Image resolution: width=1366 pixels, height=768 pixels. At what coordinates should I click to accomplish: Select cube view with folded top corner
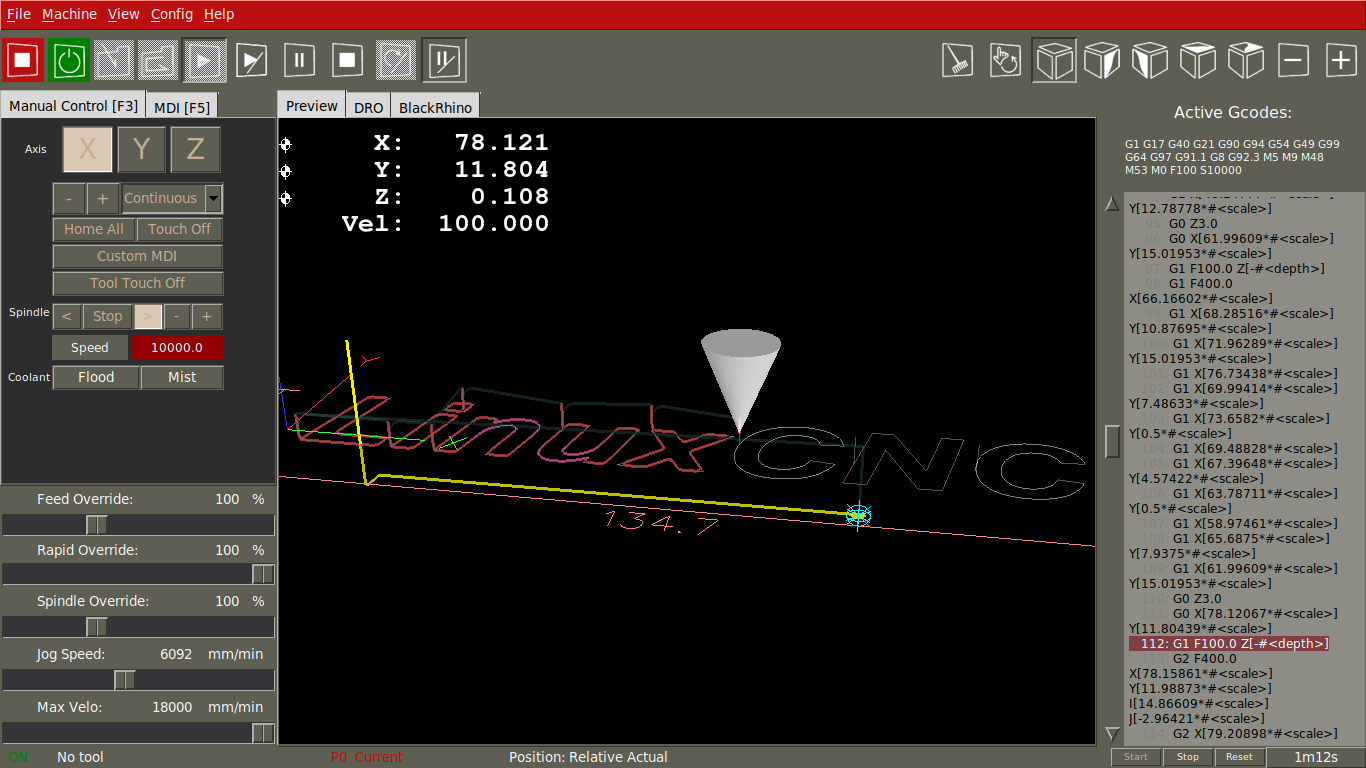(x=1246, y=61)
